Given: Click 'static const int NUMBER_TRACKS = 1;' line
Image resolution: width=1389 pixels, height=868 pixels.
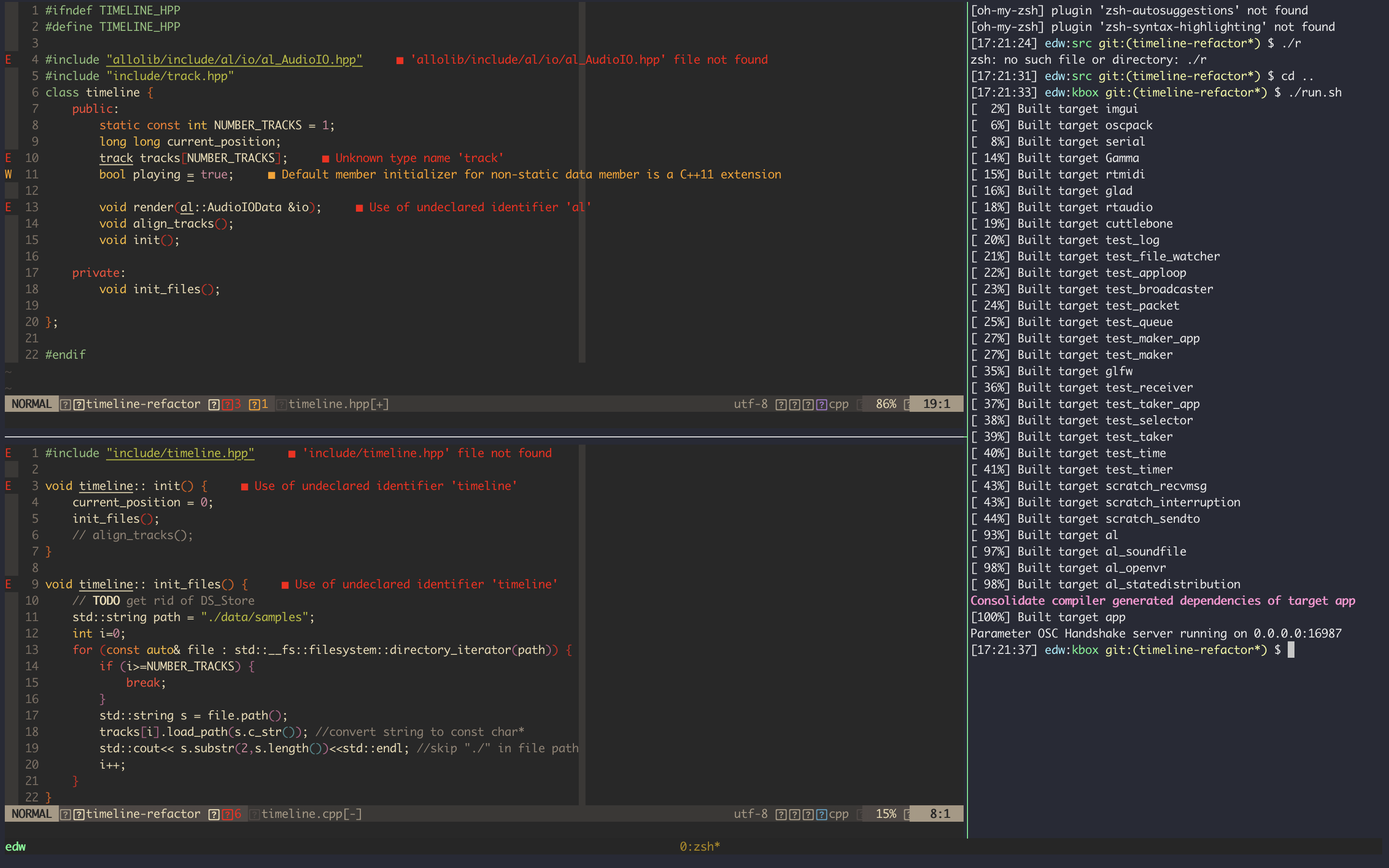Looking at the screenshot, I should (217, 125).
